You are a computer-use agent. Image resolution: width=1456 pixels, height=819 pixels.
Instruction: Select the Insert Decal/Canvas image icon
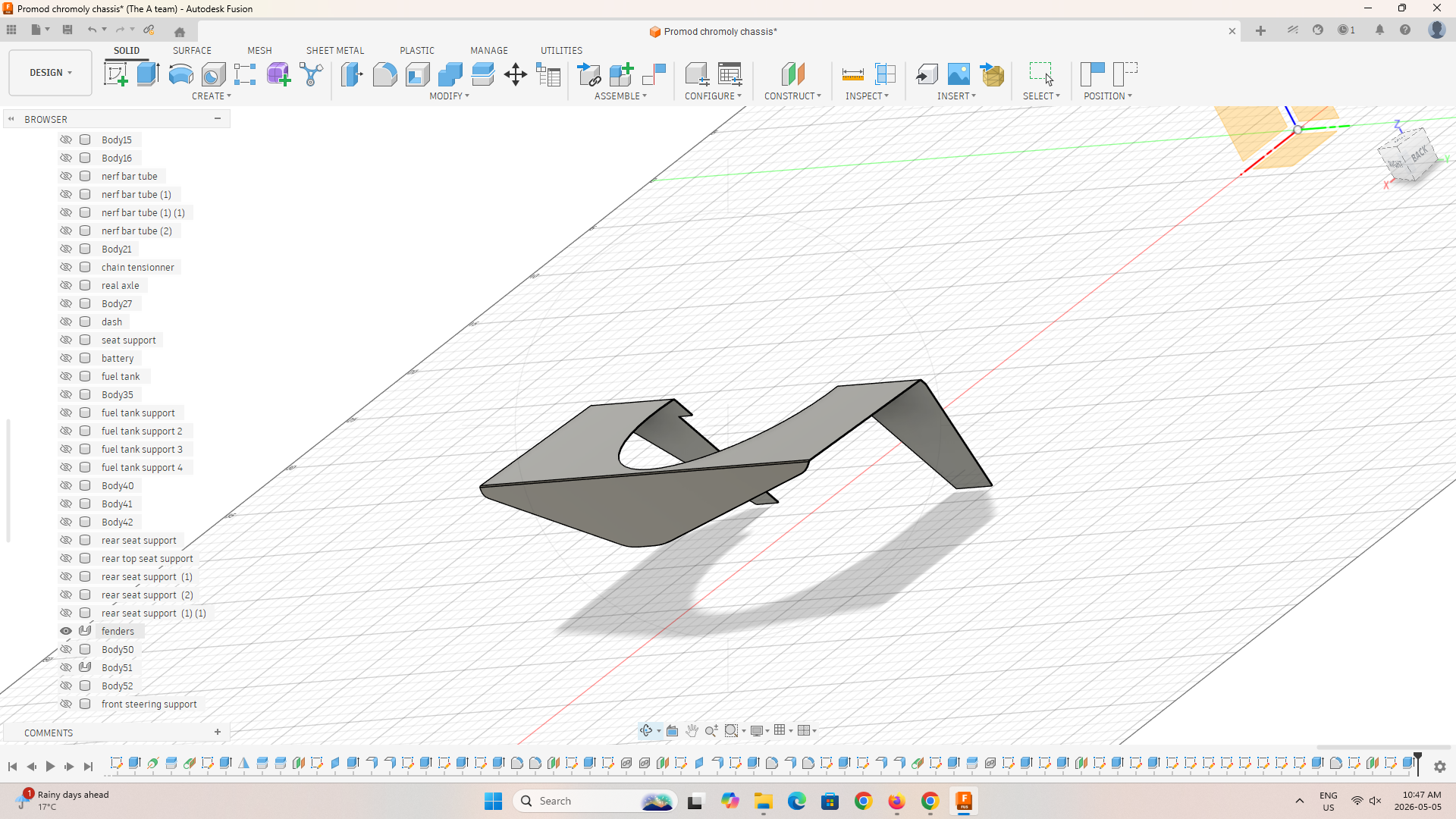pos(959,74)
